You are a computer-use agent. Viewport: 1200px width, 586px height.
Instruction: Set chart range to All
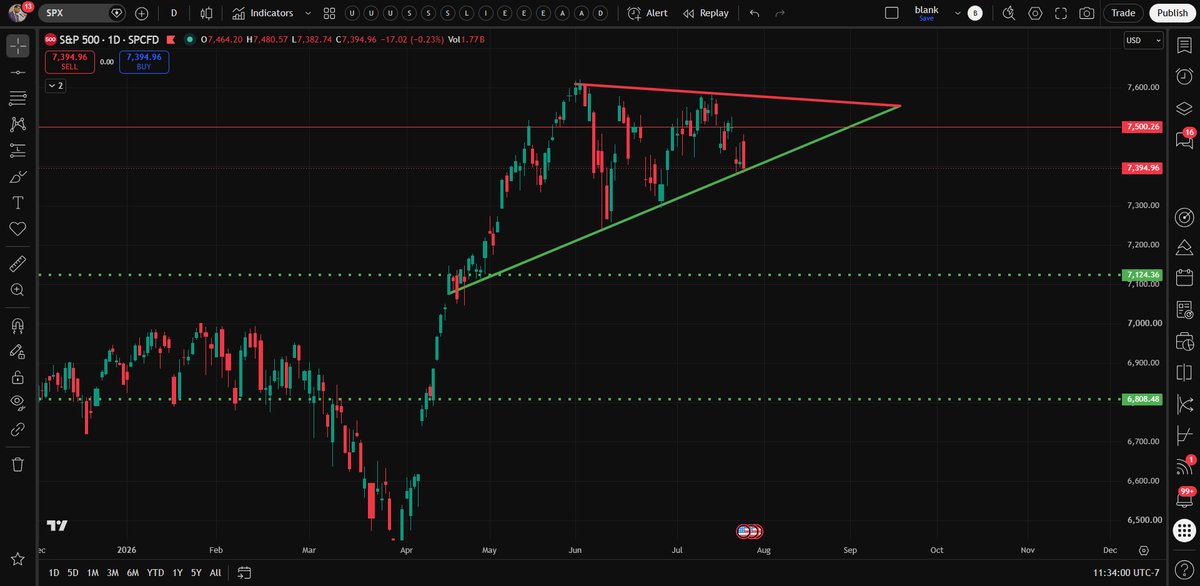click(x=215, y=573)
